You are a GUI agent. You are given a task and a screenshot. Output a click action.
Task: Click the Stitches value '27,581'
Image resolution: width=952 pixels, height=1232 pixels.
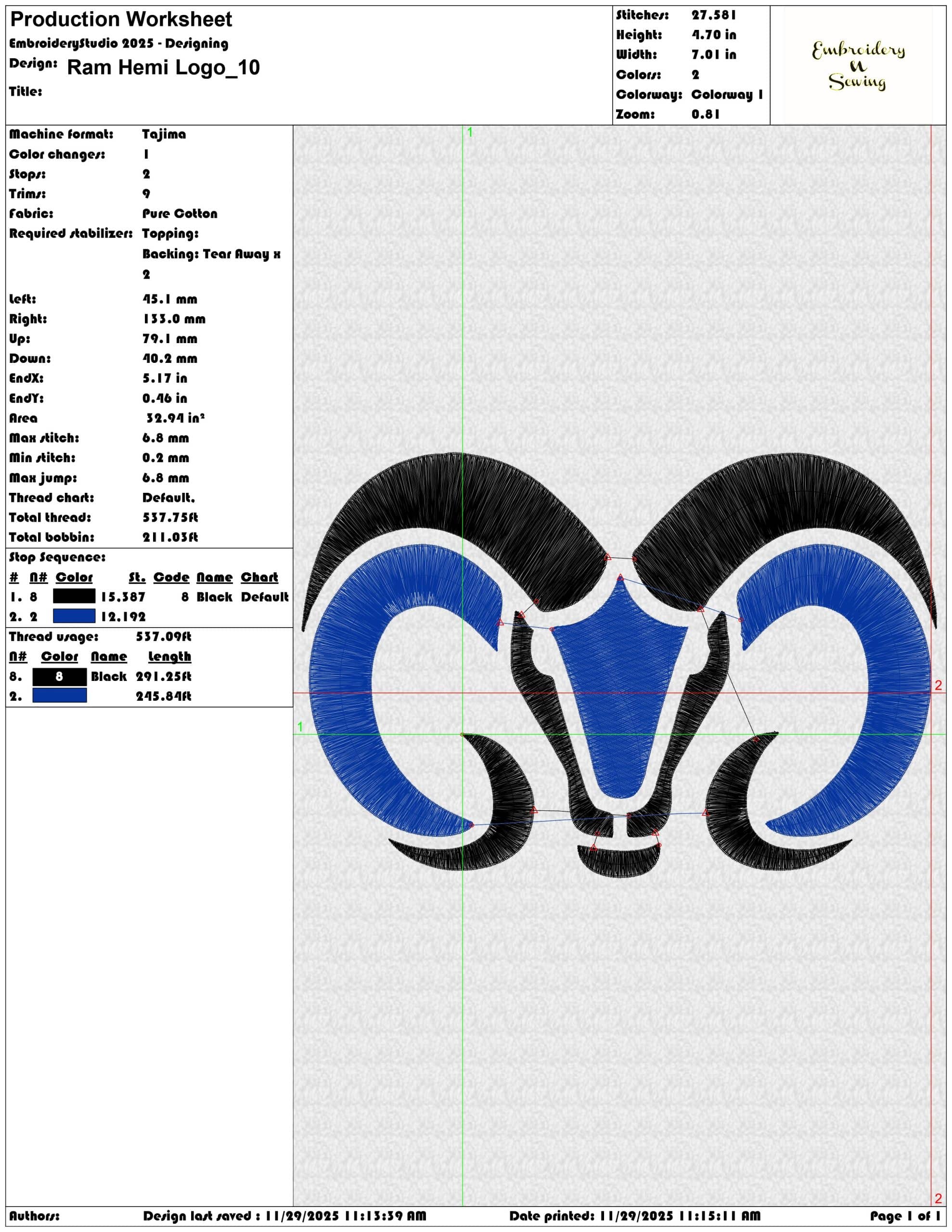(x=714, y=15)
